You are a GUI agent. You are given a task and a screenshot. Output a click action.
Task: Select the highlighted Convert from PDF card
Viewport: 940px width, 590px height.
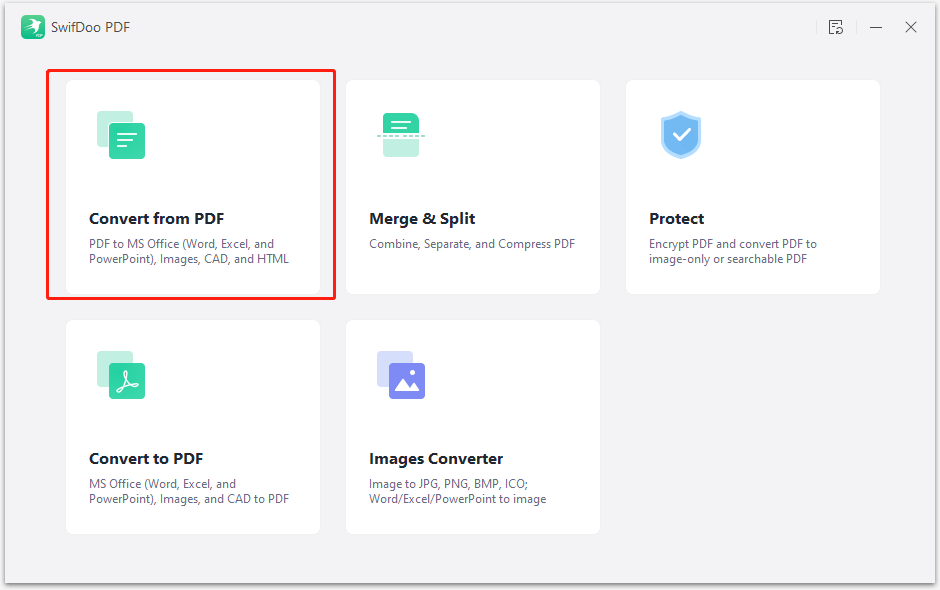click(x=192, y=185)
